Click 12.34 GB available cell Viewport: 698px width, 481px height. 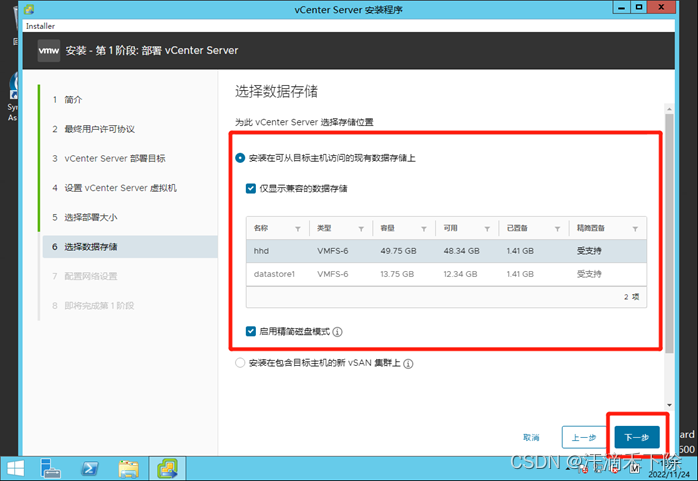(460, 274)
